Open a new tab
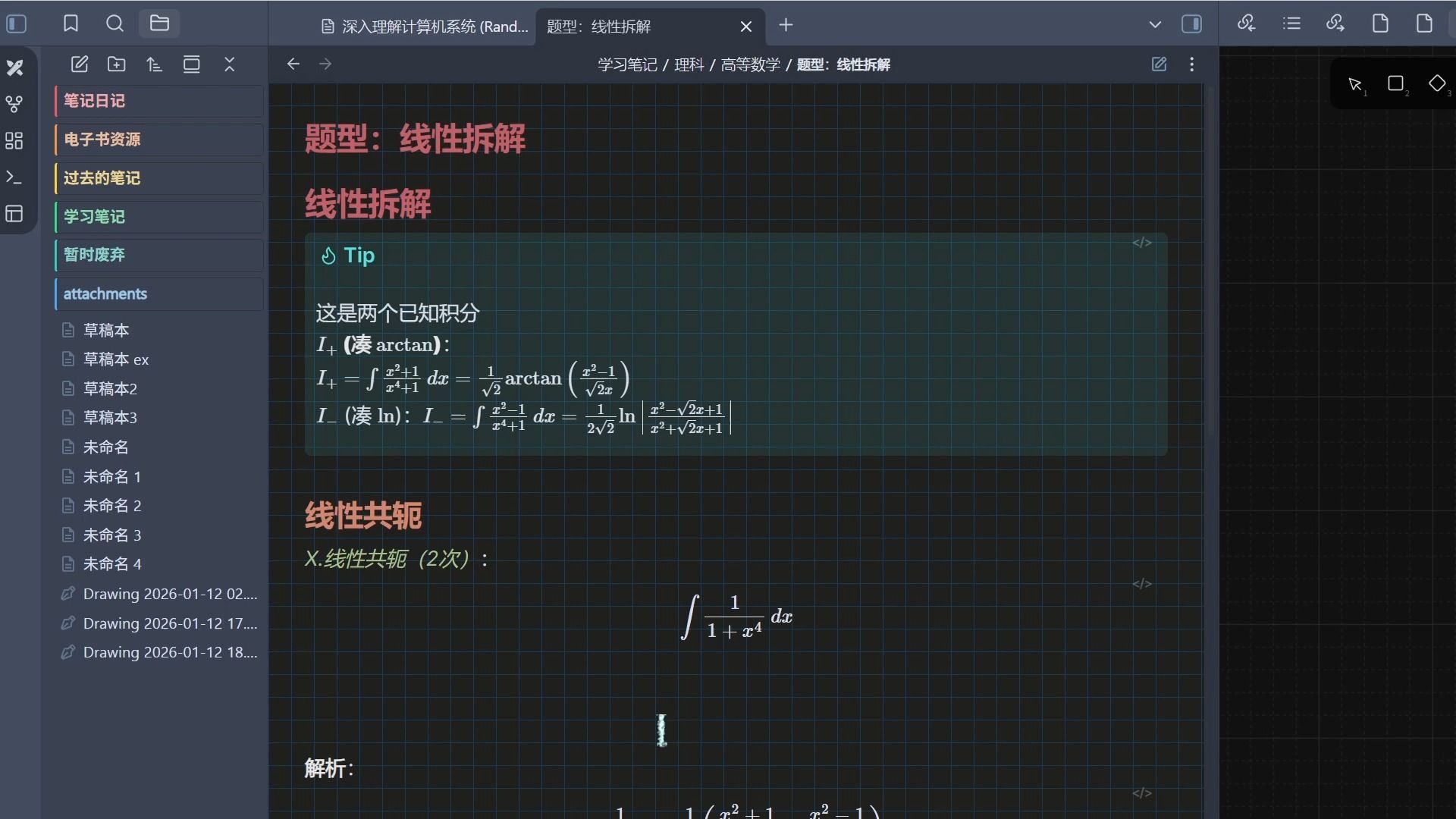1456x819 pixels. (x=786, y=25)
